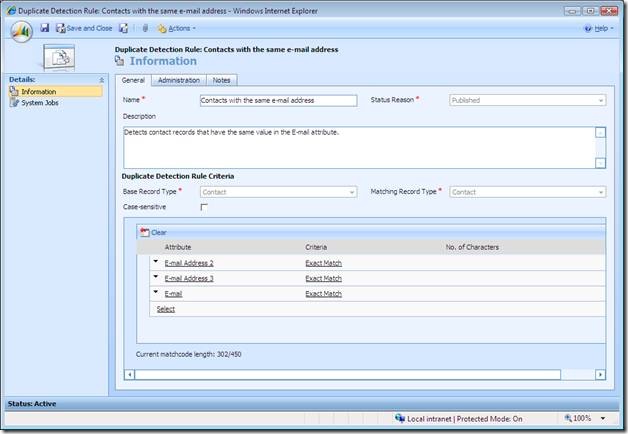This screenshot has height=434, width=628.
Task: Open the Actions dropdown menu
Action: point(175,28)
